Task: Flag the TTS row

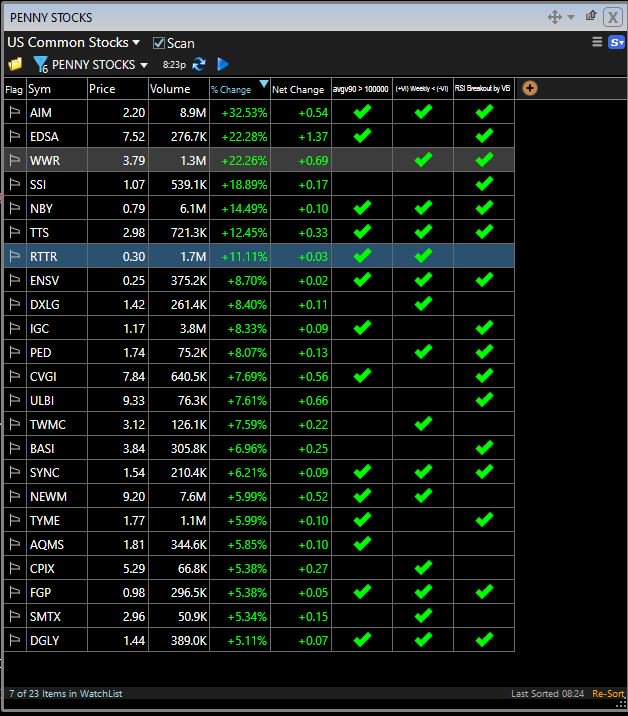Action: [x=15, y=232]
